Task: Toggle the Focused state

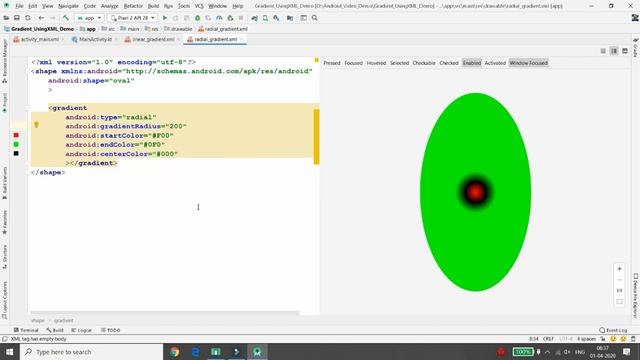Action: [x=353, y=63]
